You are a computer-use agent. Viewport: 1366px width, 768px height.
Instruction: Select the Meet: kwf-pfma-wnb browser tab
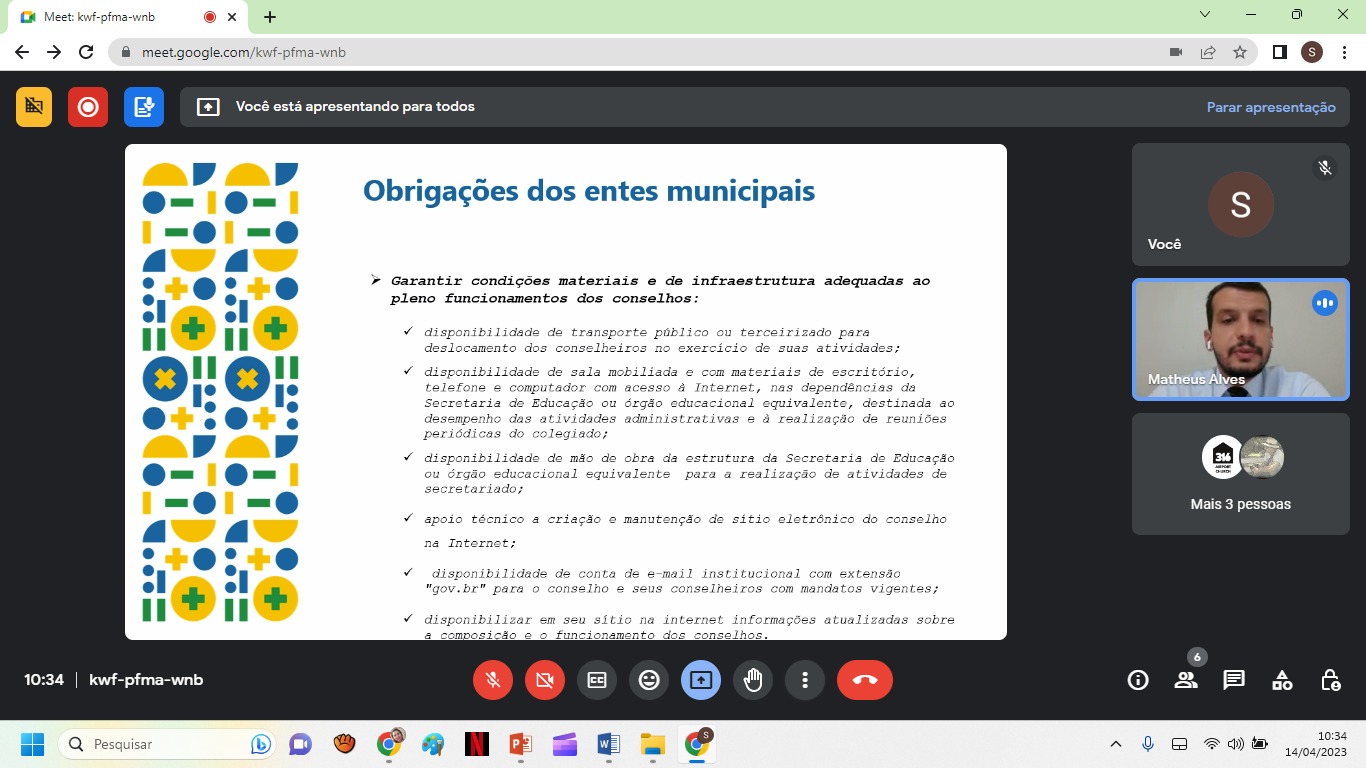click(x=110, y=17)
